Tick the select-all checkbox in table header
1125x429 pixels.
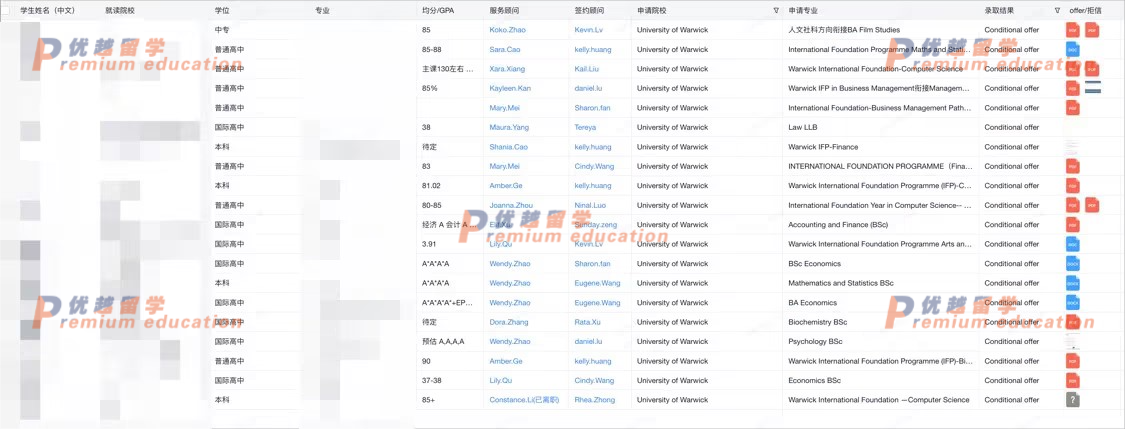(x=8, y=10)
